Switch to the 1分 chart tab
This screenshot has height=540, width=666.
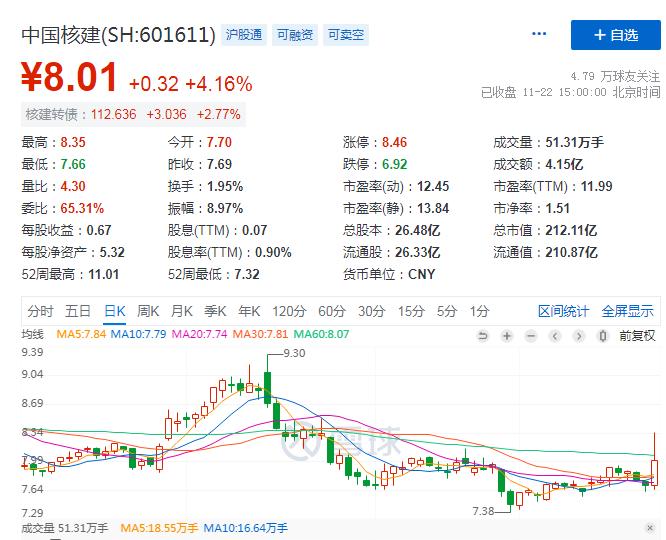coord(480,311)
